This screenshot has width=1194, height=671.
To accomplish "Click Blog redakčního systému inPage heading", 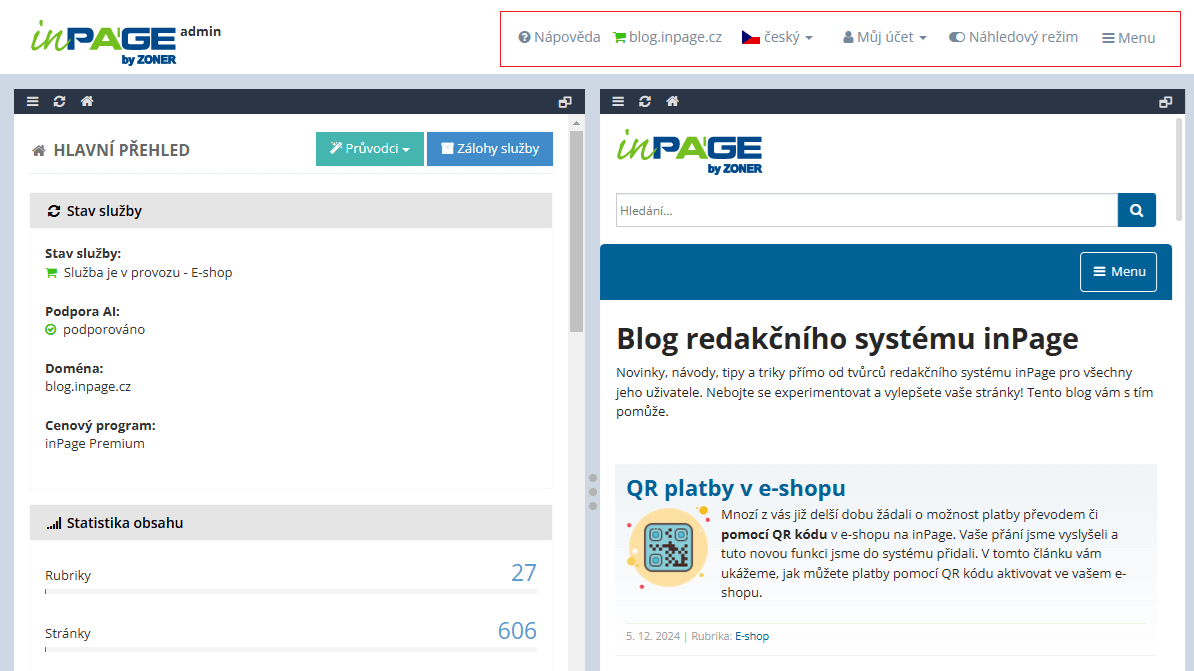I will click(x=848, y=339).
